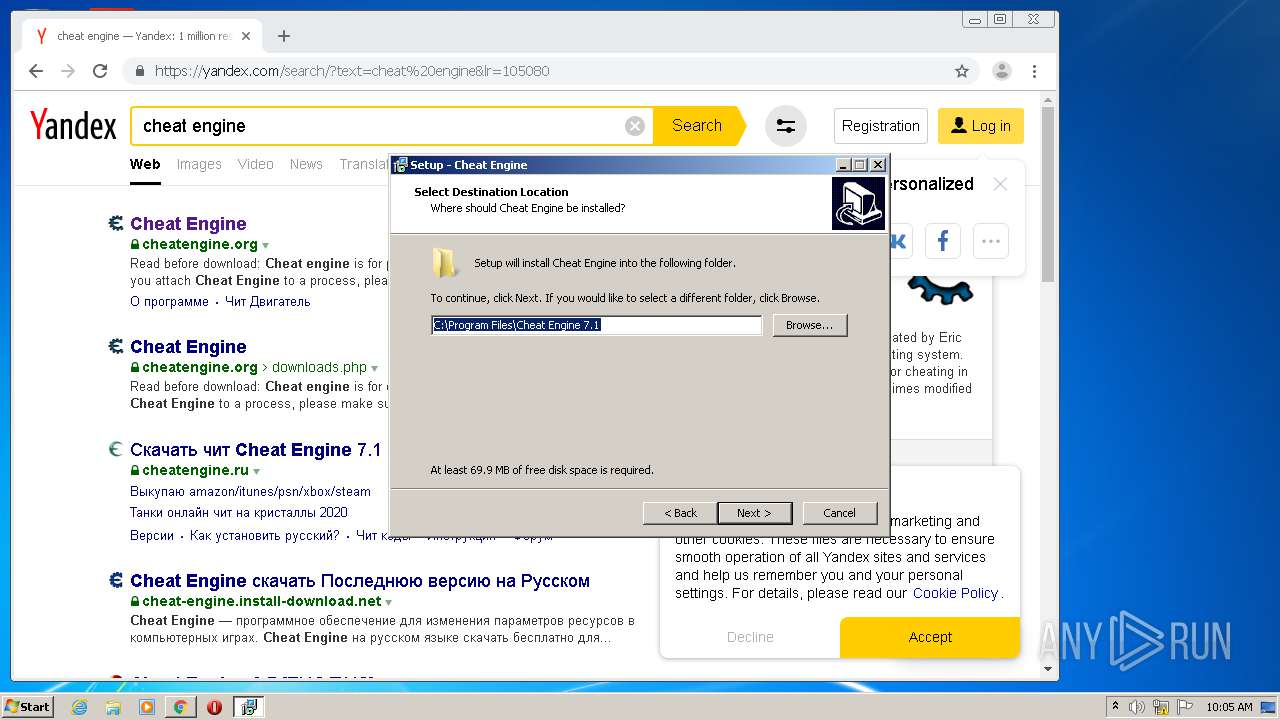This screenshot has width=1280, height=720.
Task: Open Выкупаю amazon/itunes/psn/xbox/steam ad link
Action: coord(250,492)
